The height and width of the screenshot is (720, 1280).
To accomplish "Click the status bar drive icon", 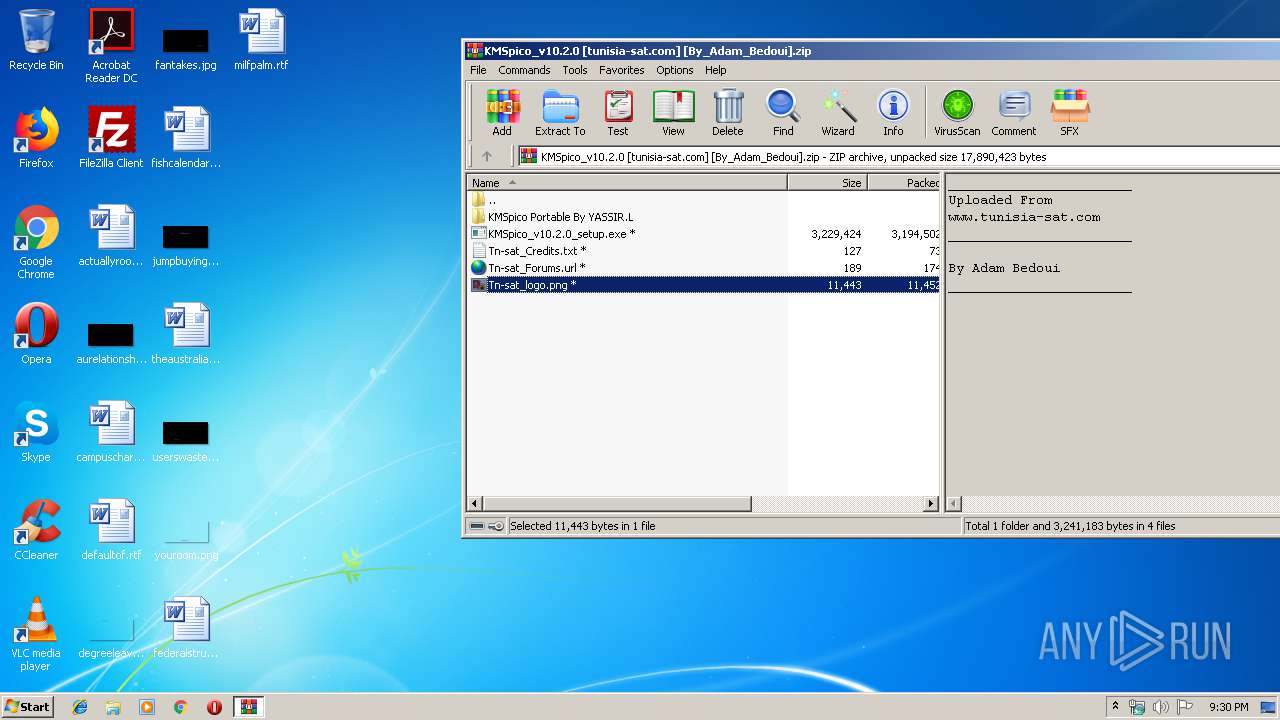I will pyautogui.click(x=478, y=526).
